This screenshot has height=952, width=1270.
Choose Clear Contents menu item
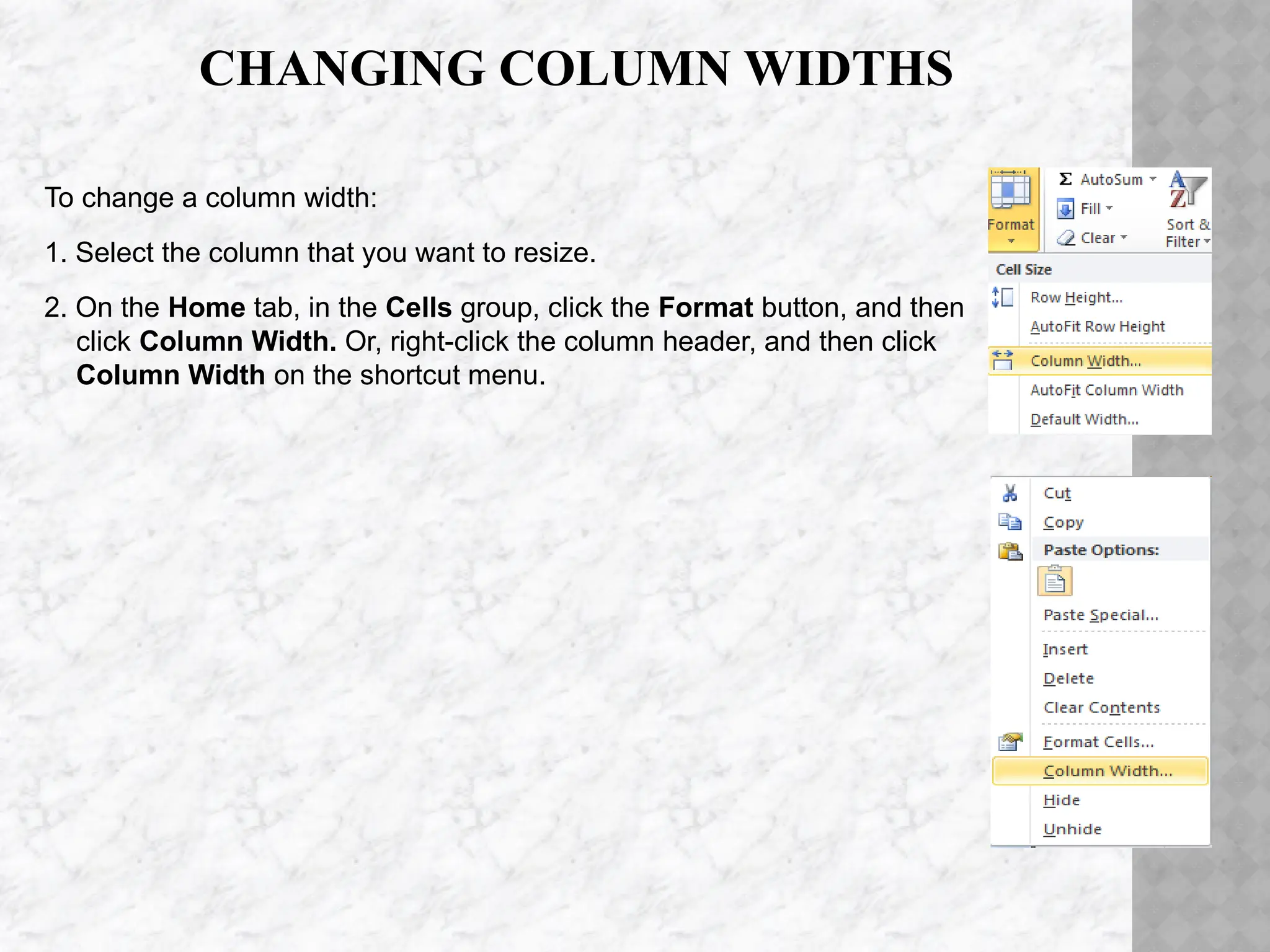tap(1101, 708)
